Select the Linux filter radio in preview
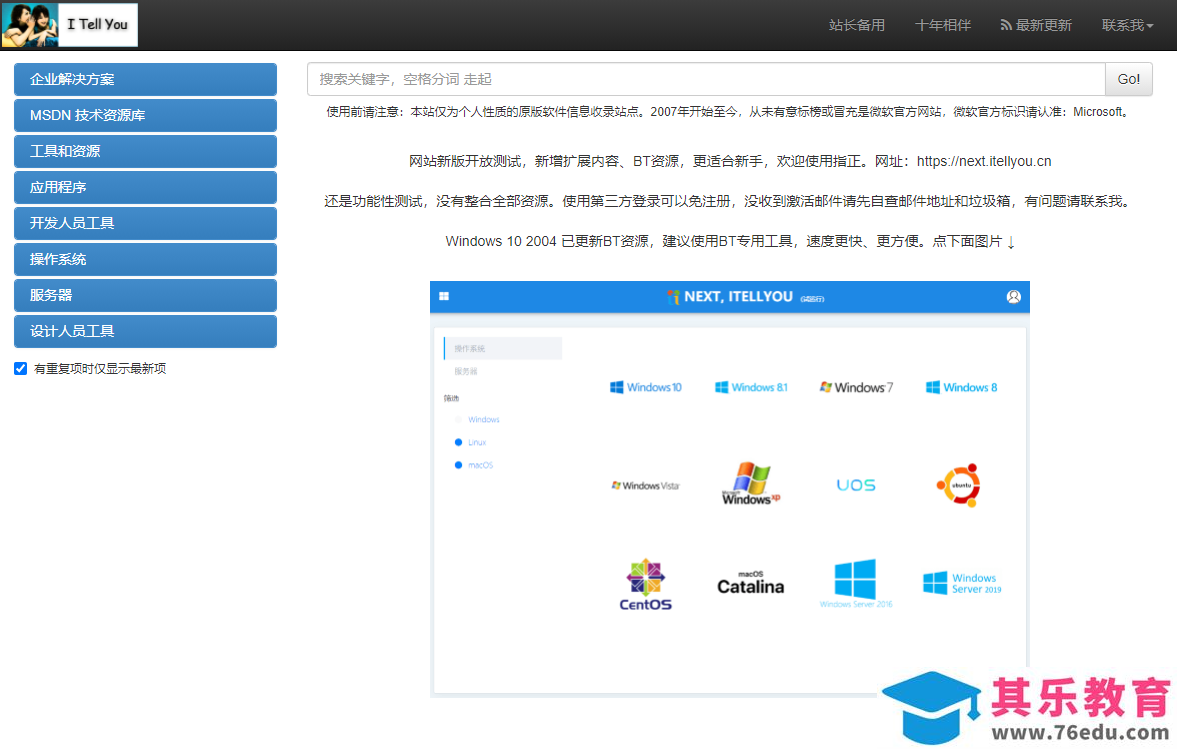The height and width of the screenshot is (749, 1177). 459,443
